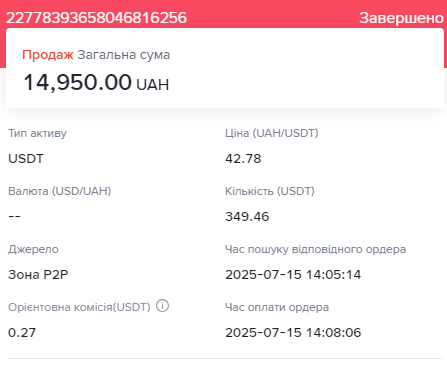Click the Зона P2P source value
The width and height of the screenshot is (447, 366).
click(x=38, y=275)
